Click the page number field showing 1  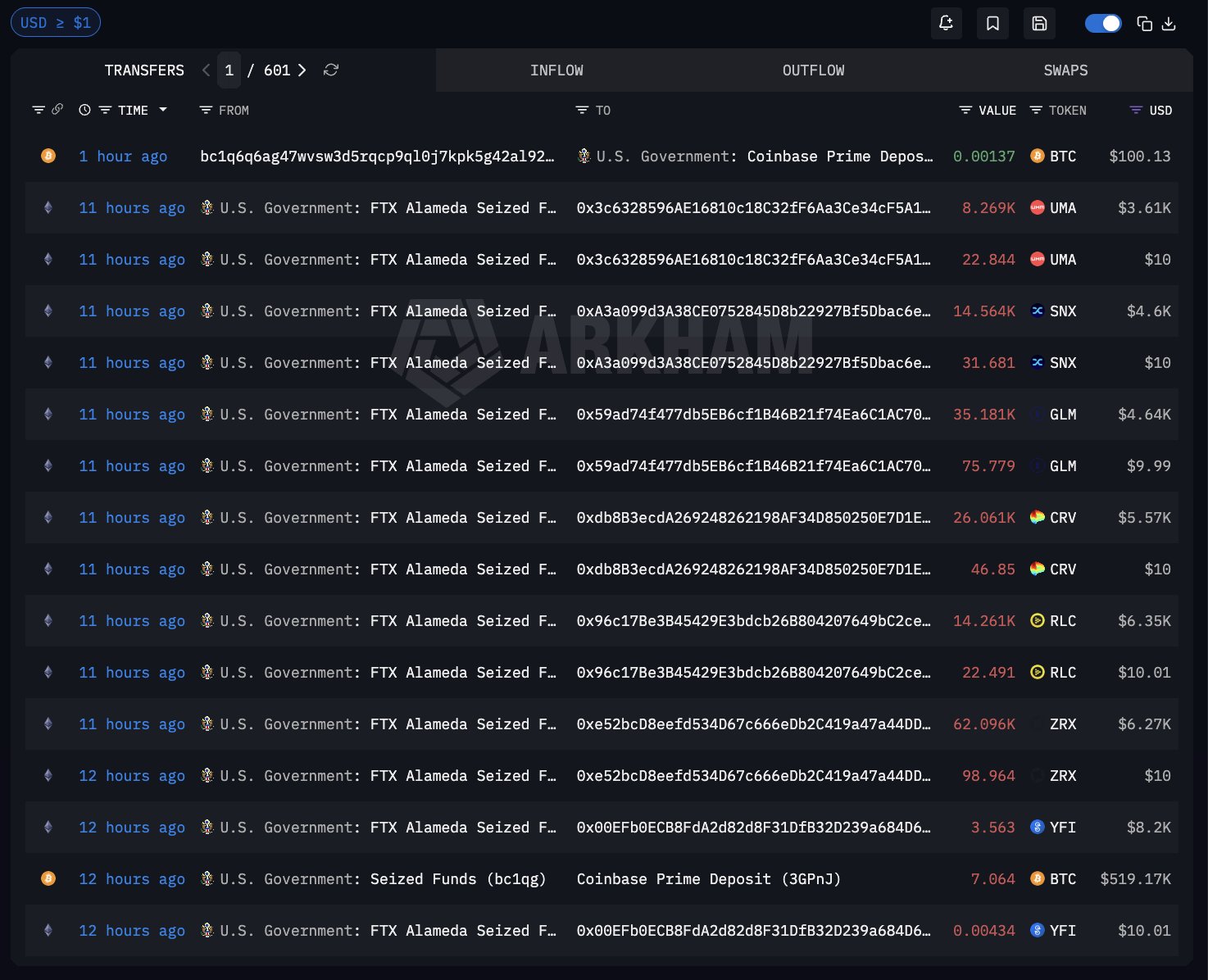(x=229, y=70)
